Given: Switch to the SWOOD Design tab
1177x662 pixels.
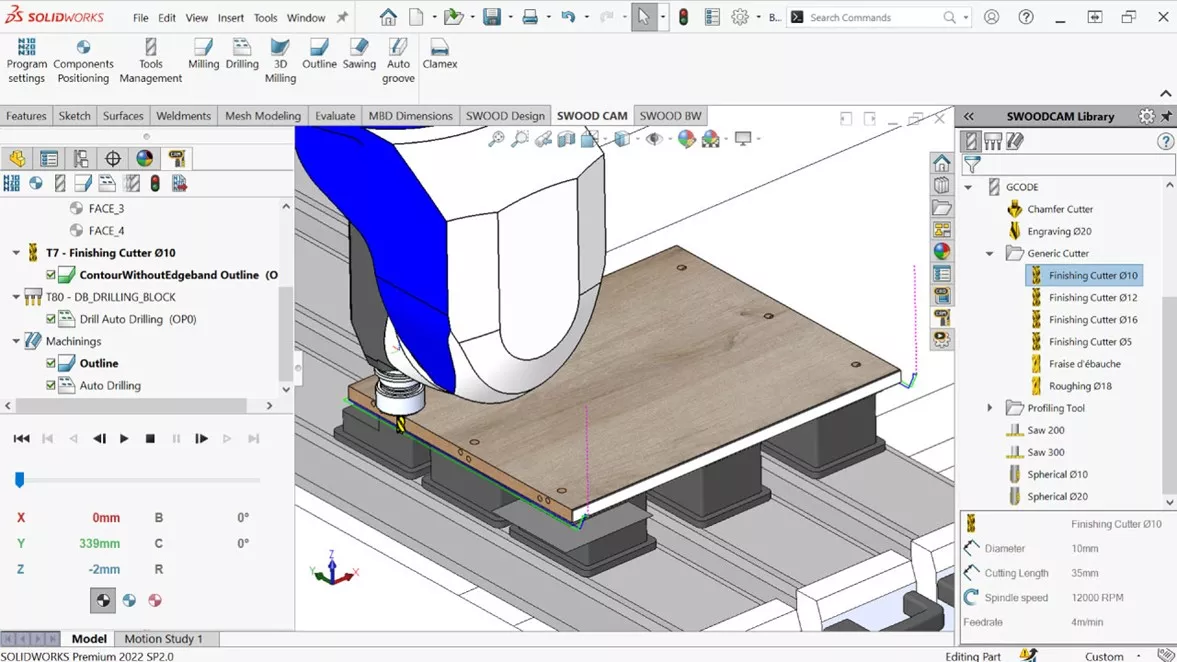Looking at the screenshot, I should pos(505,116).
